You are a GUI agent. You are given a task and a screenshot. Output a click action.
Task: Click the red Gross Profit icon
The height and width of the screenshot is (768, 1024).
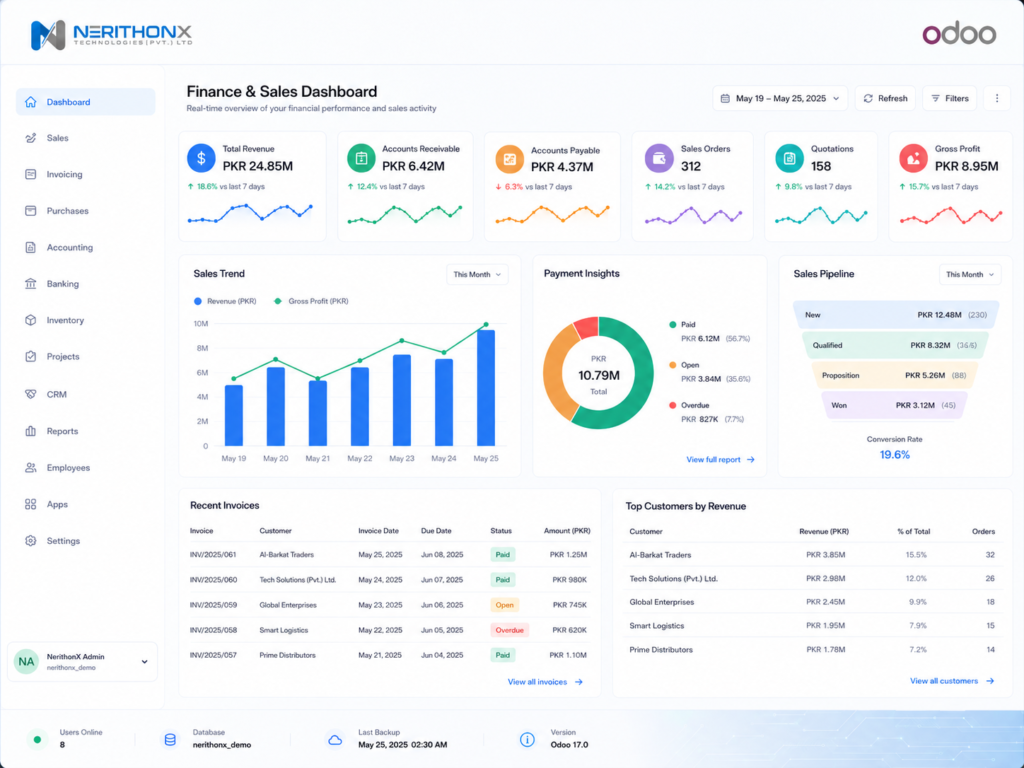pyautogui.click(x=913, y=158)
